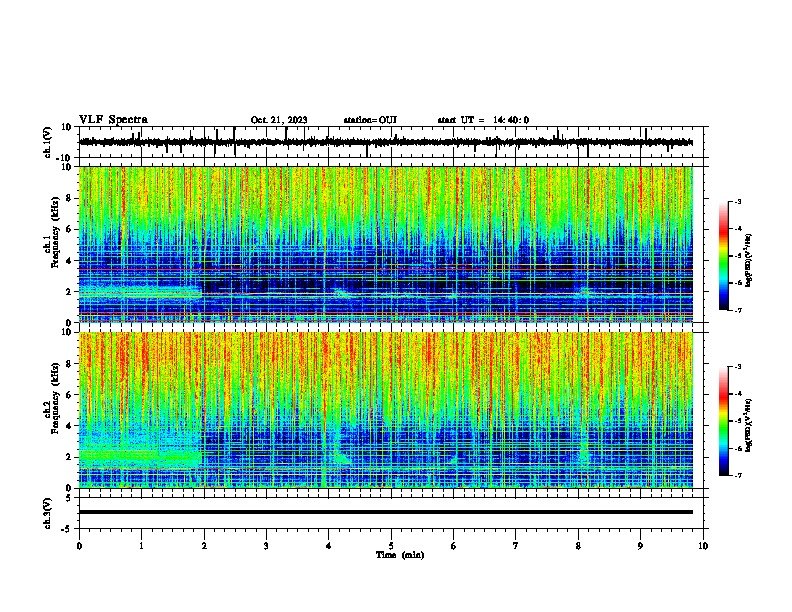Click the ch.1 voltage waveform trace
Image resolution: width=792 pixels, height=612 pixels.
coord(386,142)
